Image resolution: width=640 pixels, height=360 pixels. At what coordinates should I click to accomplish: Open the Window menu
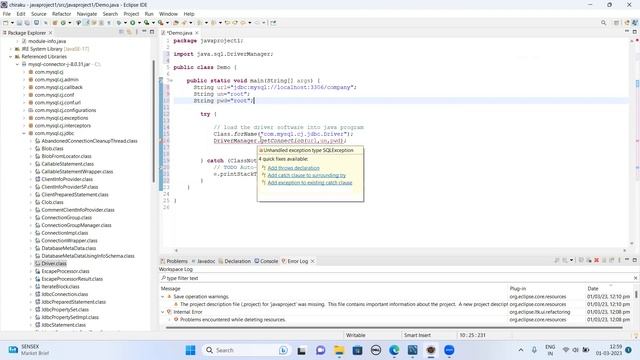[x=168, y=14]
